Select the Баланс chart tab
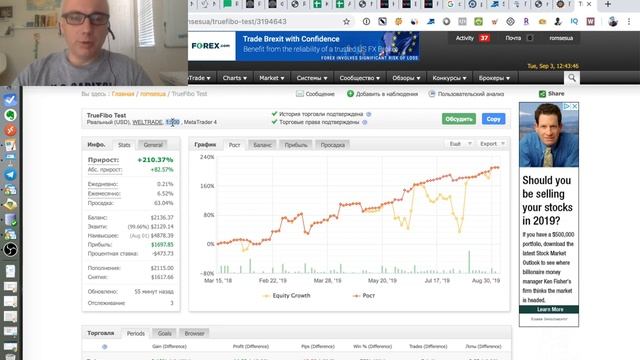Viewport: 640px width, 360px height. pyautogui.click(x=262, y=145)
